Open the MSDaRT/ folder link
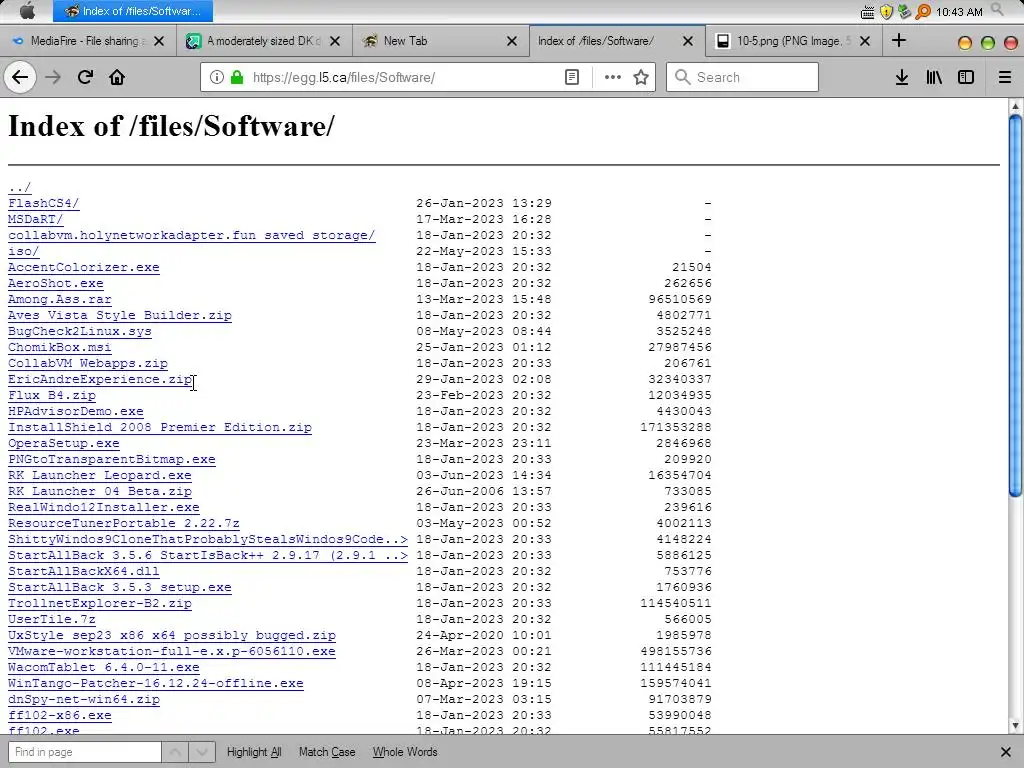Screen dimensions: 1024x768 pyautogui.click(x=36, y=219)
